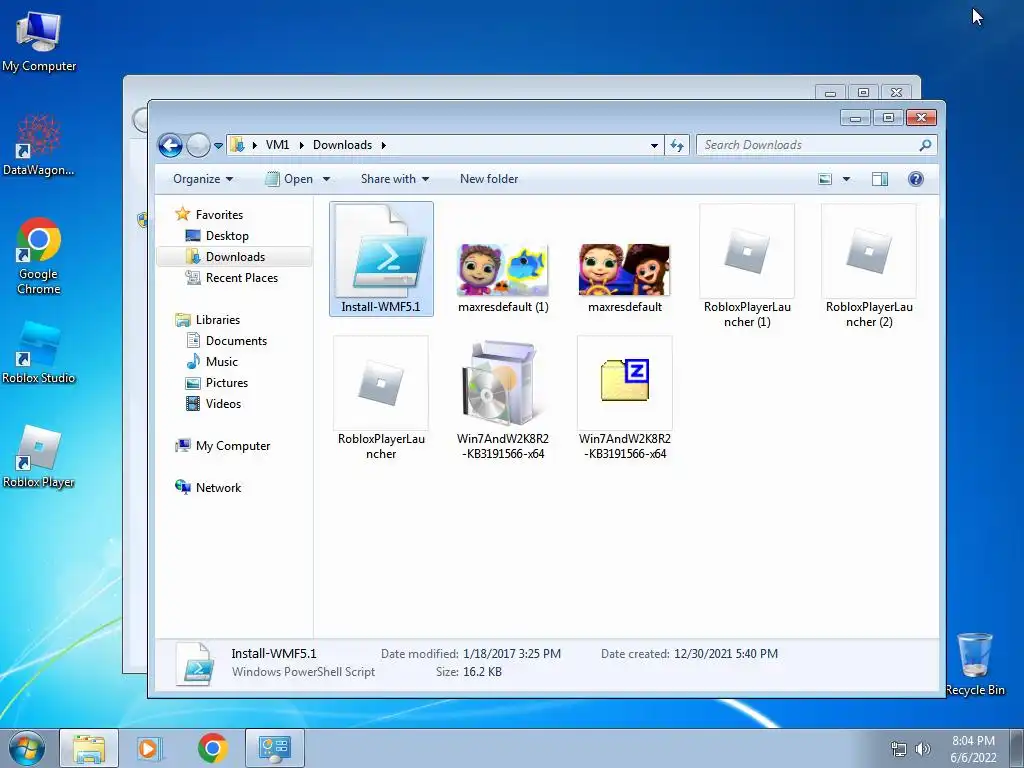Go back with the Explorer back arrow

[x=170, y=145]
